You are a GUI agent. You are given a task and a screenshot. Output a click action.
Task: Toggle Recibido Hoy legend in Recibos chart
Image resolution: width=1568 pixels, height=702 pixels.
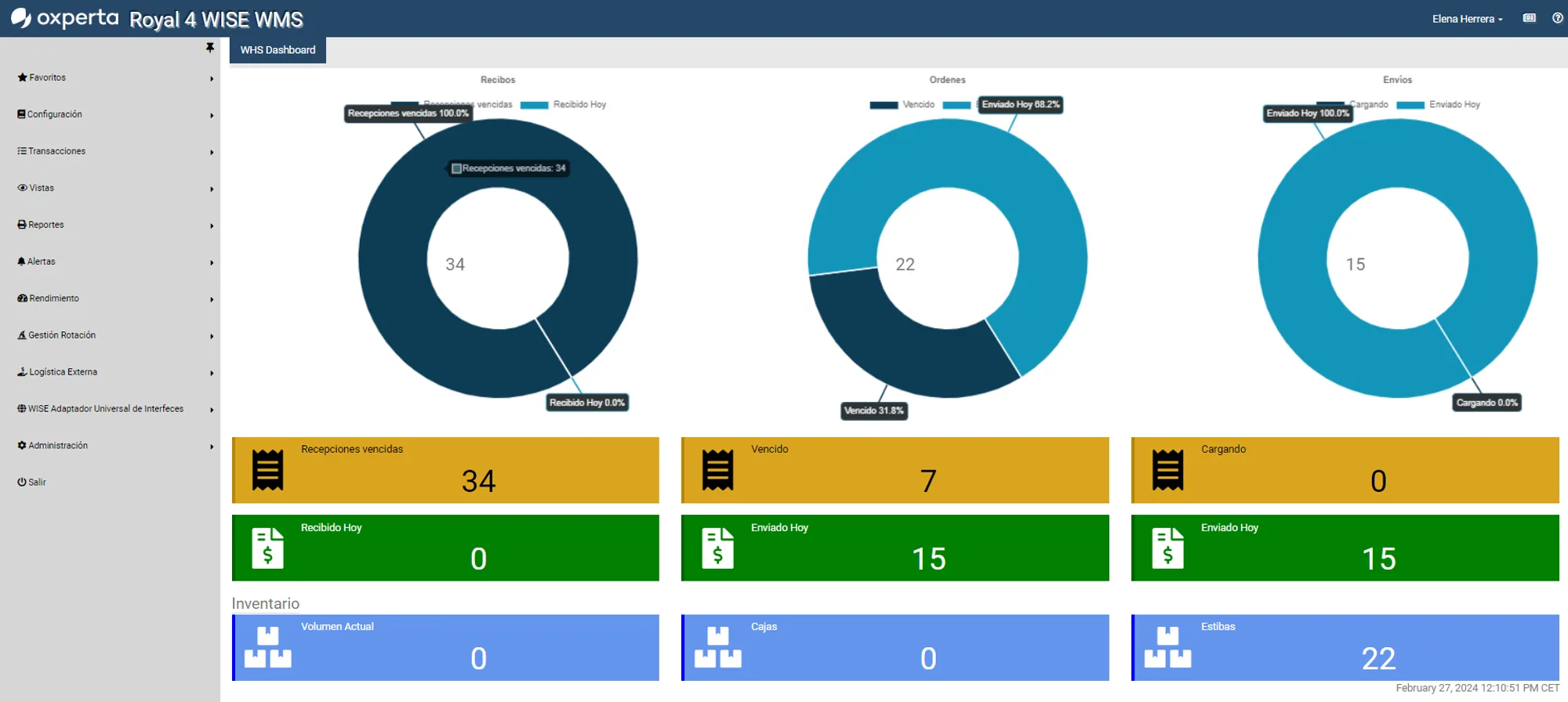click(x=563, y=105)
